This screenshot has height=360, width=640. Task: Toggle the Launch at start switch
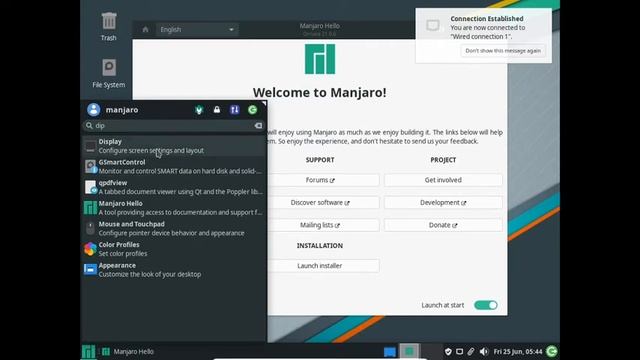click(486, 305)
